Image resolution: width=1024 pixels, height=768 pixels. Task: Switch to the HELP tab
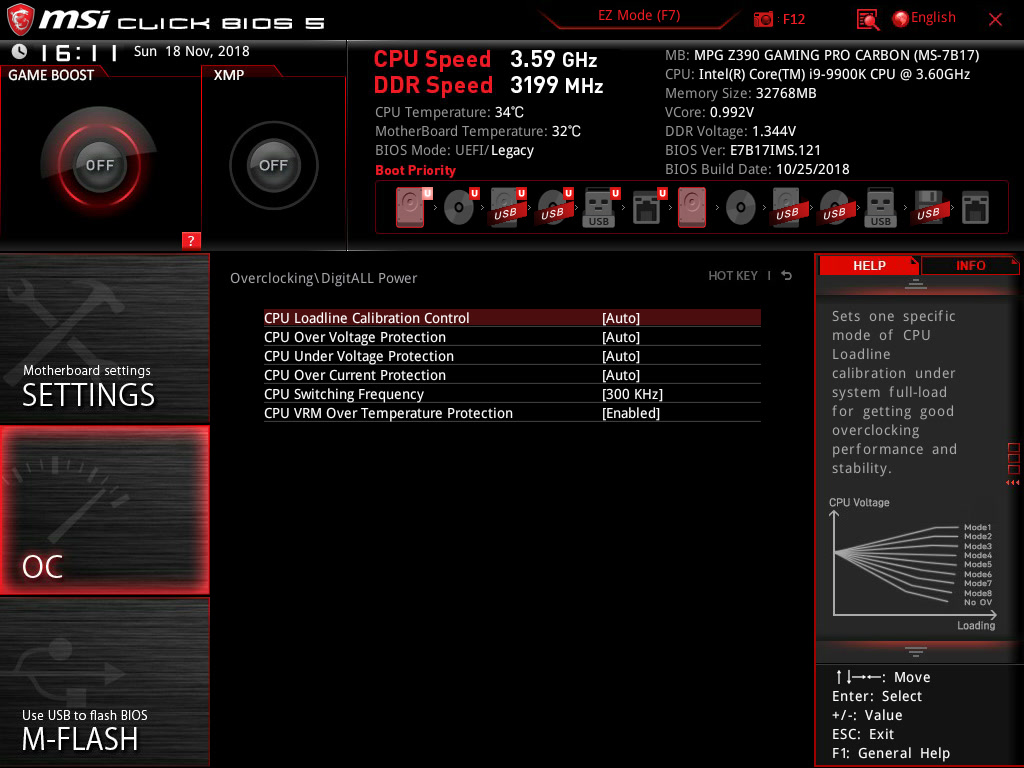[869, 265]
